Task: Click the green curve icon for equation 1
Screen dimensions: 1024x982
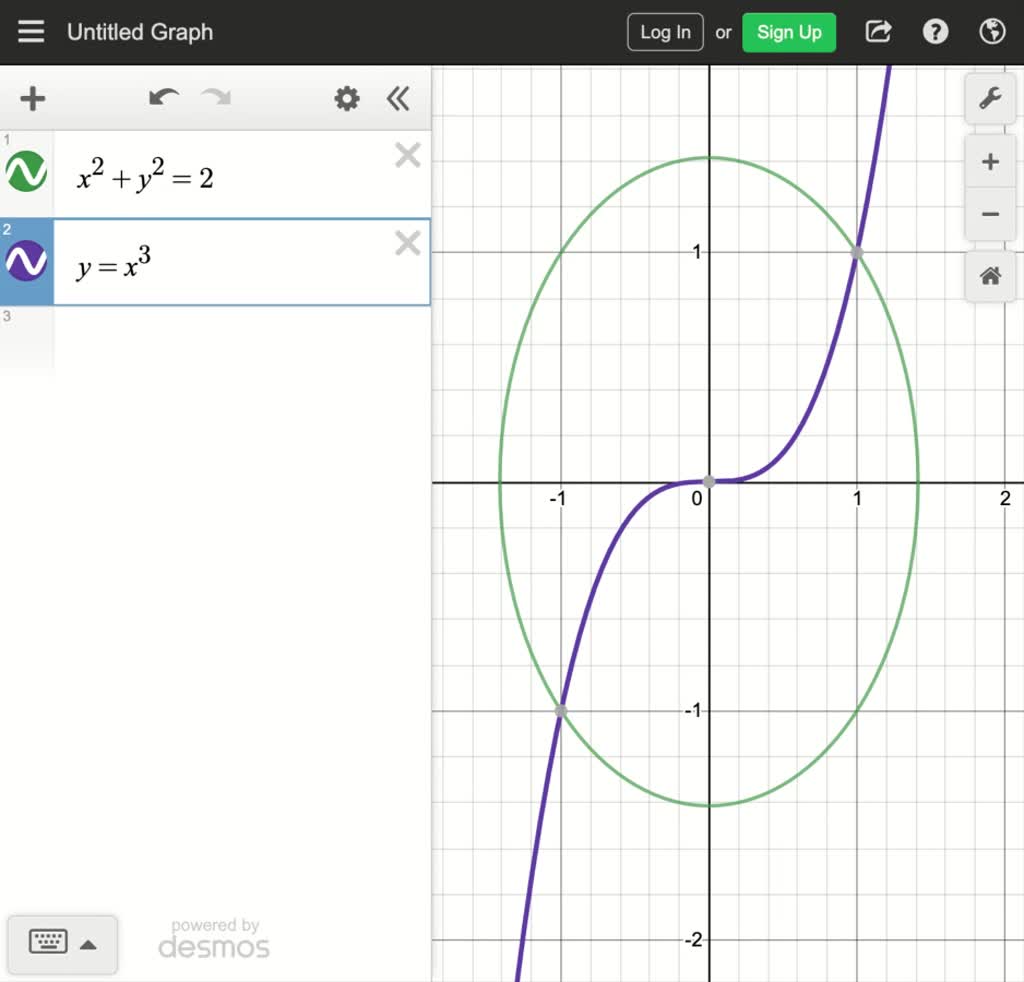Action: pyautogui.click(x=27, y=171)
